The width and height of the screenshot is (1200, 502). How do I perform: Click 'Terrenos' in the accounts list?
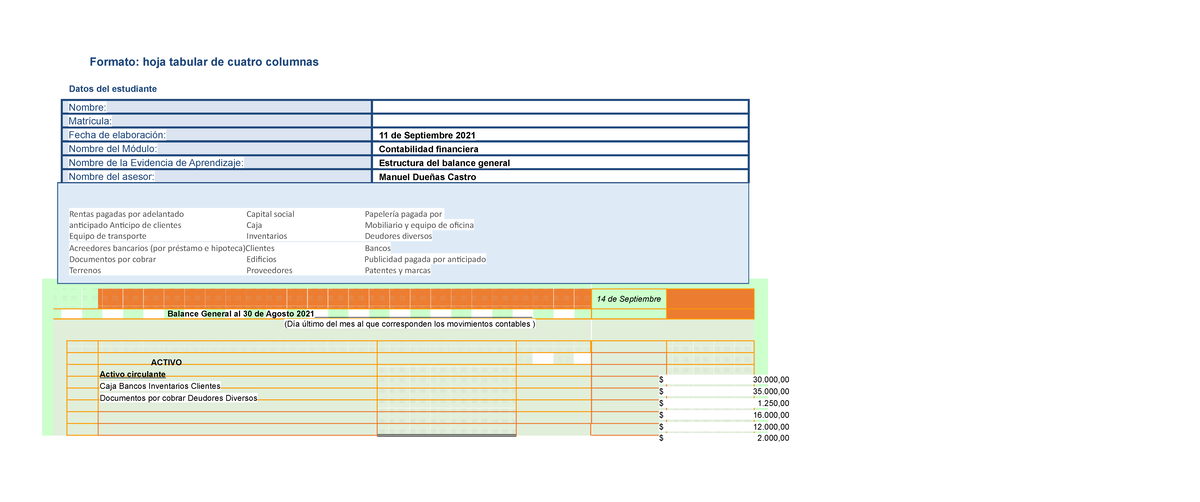tap(85, 270)
